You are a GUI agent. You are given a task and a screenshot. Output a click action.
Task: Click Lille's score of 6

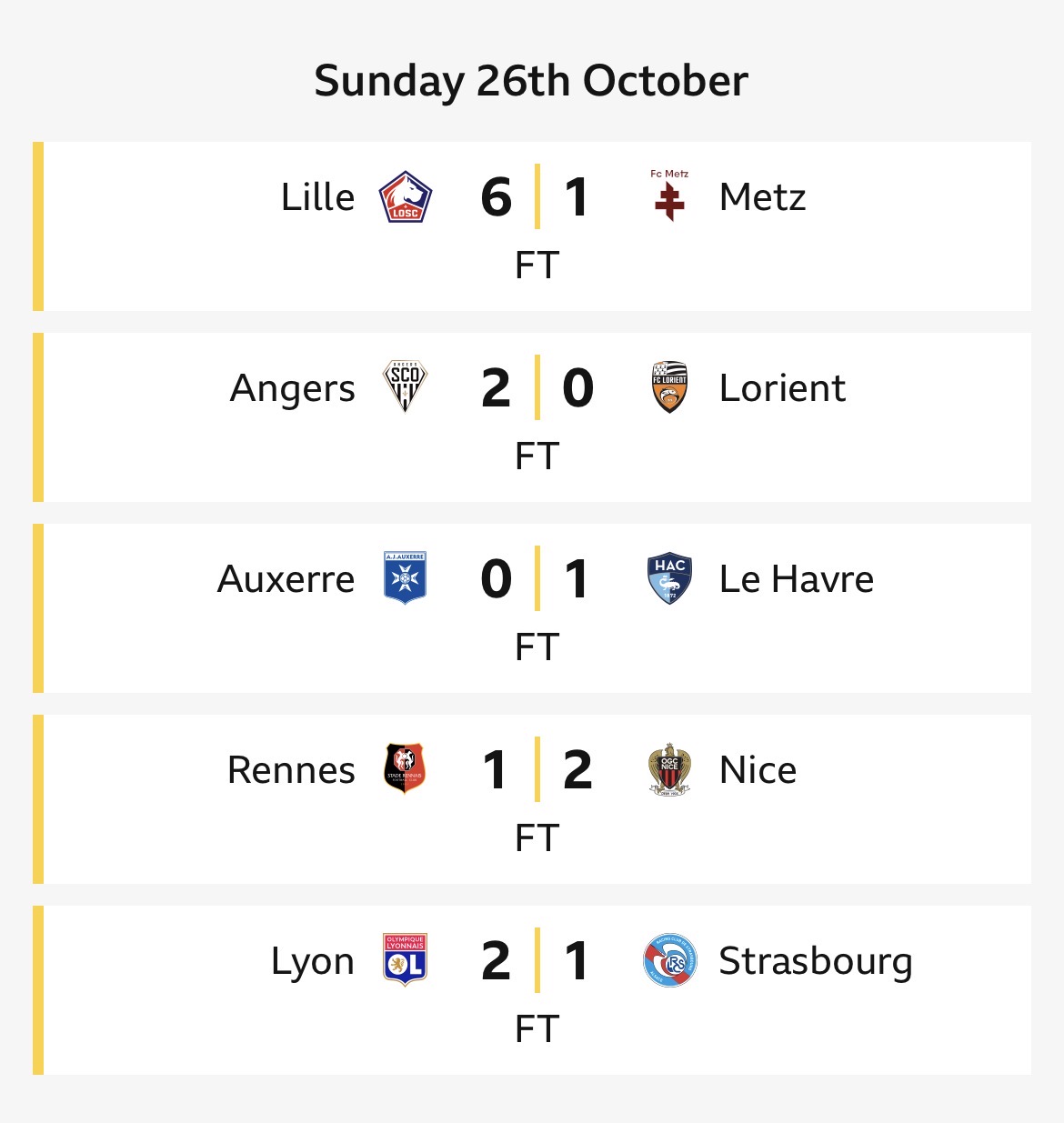pyautogui.click(x=497, y=197)
